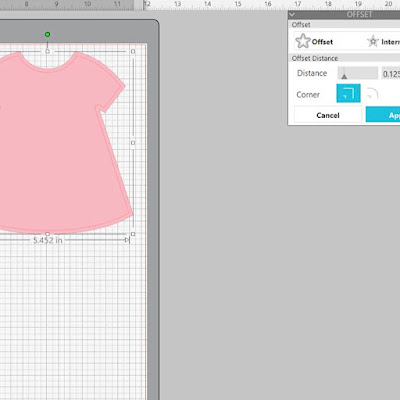Viewport: 400px width, 400px height.
Task: Click the OFFSET panel title bar
Action: pyautogui.click(x=344, y=14)
